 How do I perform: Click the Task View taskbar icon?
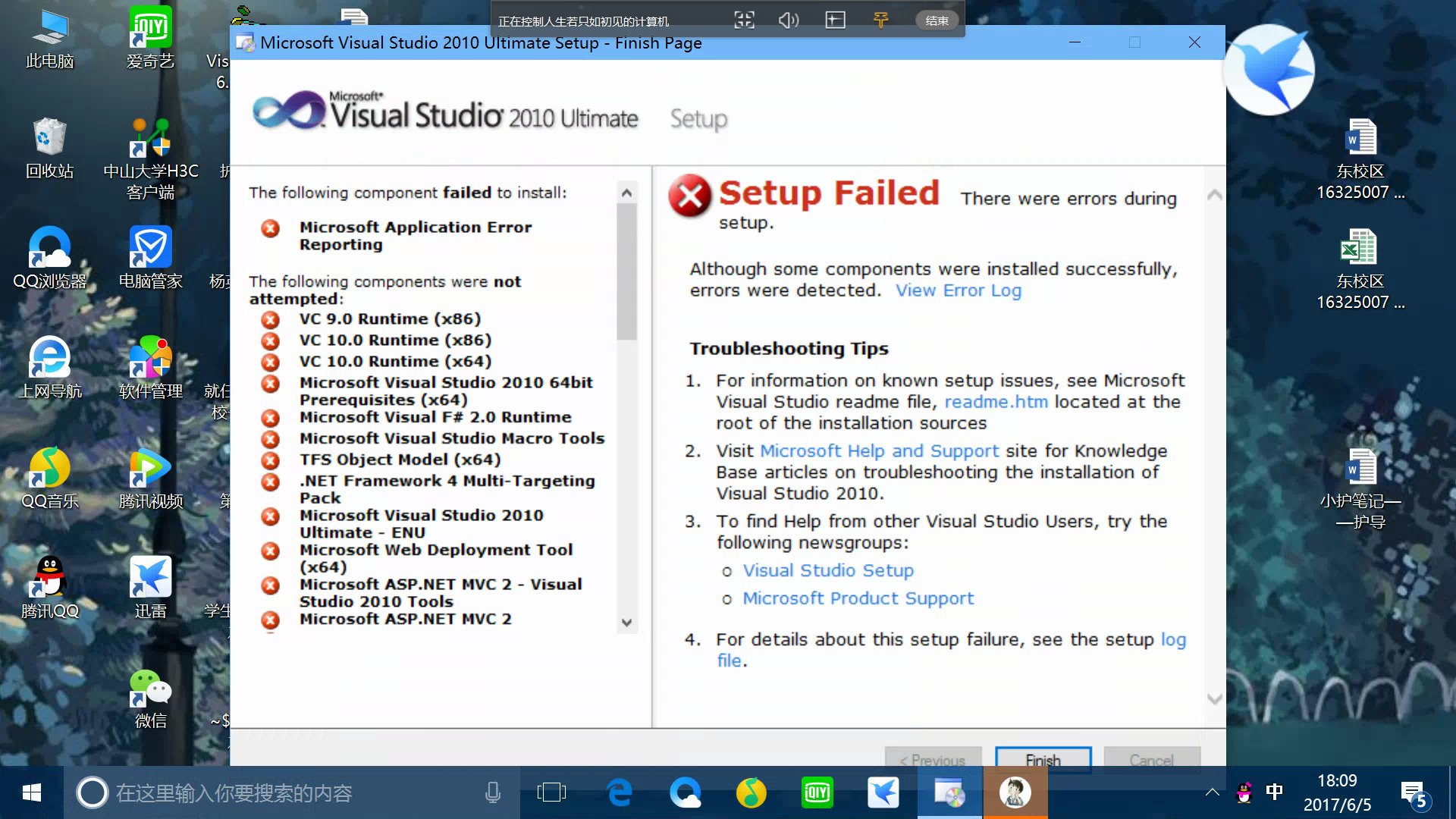[x=551, y=793]
